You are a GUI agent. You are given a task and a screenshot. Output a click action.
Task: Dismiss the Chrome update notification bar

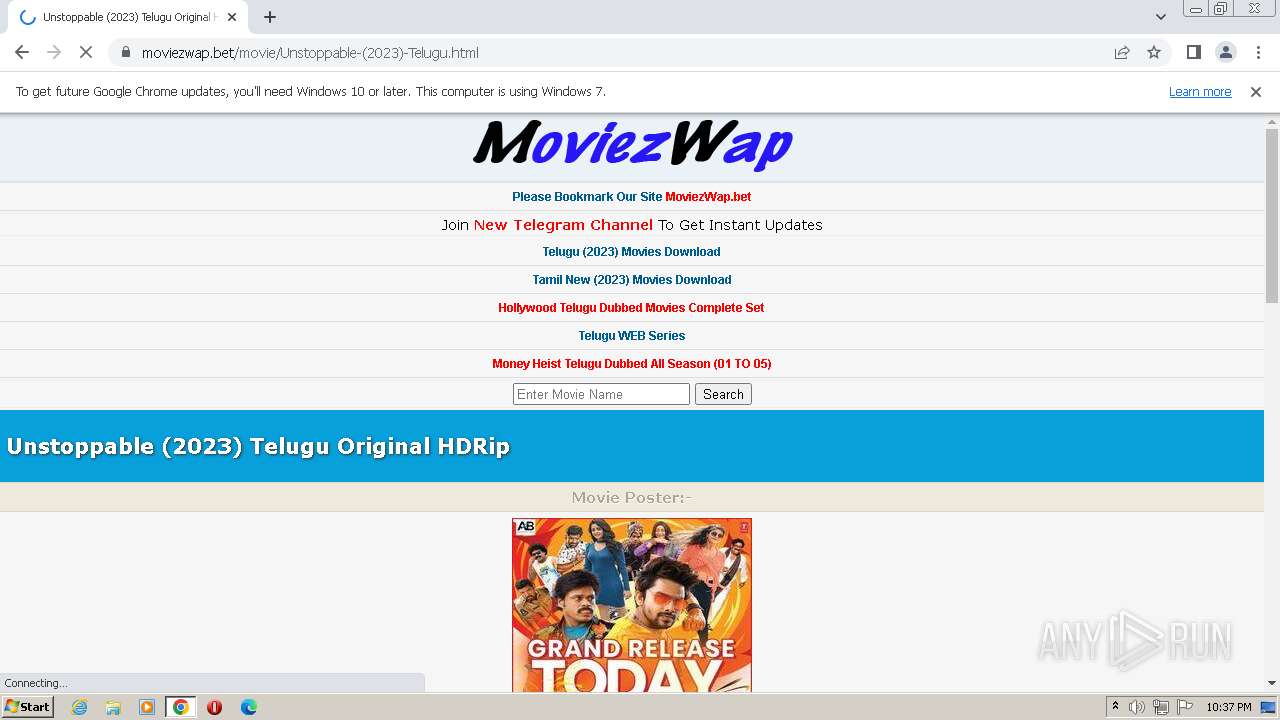(x=1256, y=91)
